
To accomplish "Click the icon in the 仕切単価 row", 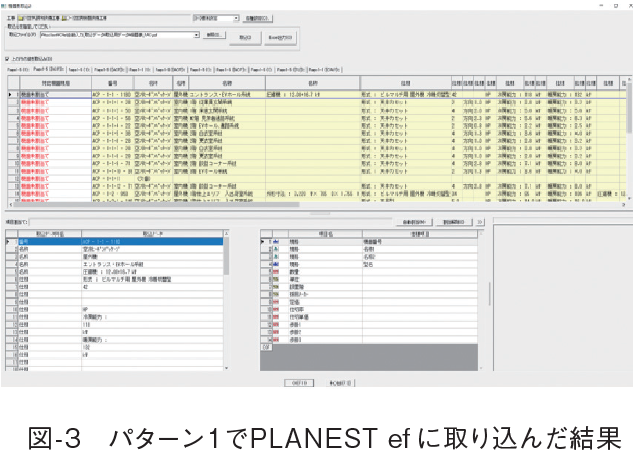I will (277, 317).
